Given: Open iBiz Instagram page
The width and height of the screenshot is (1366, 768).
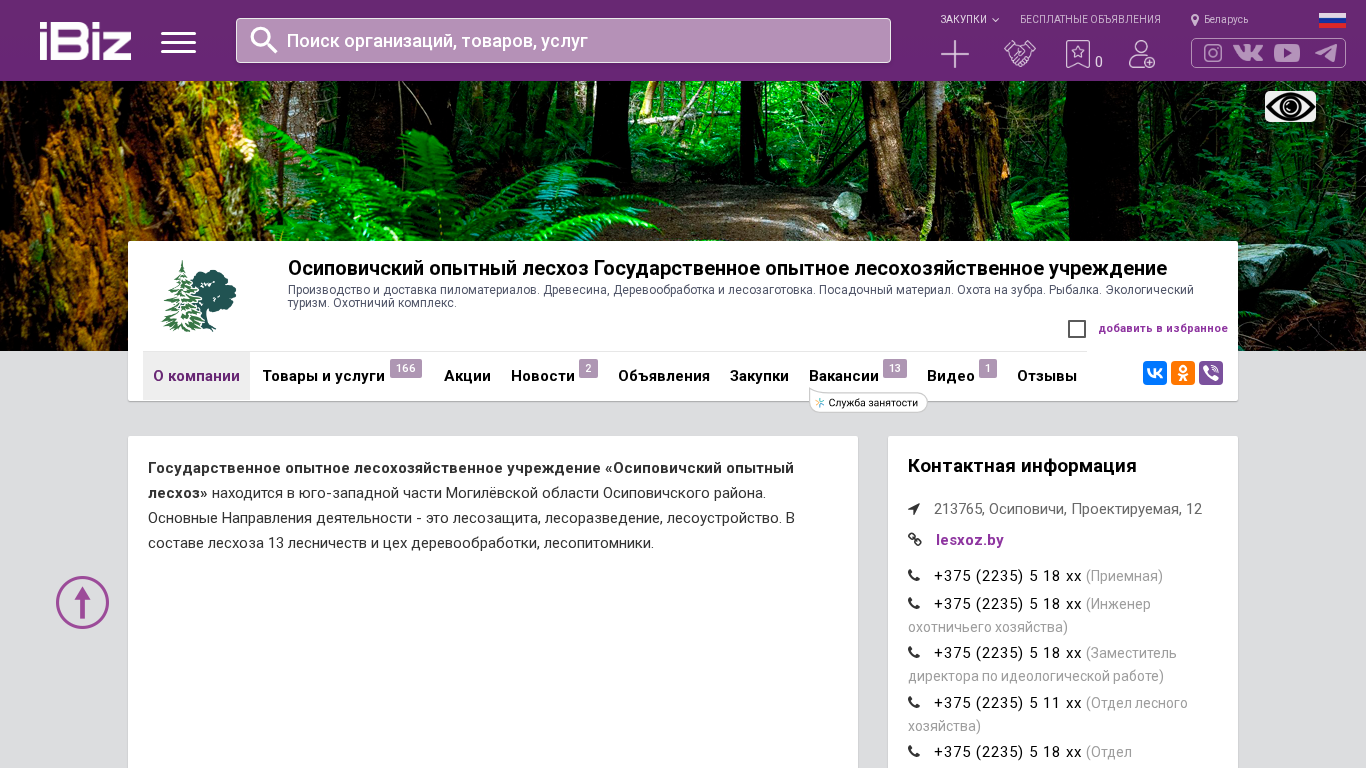Looking at the screenshot, I should [1213, 53].
